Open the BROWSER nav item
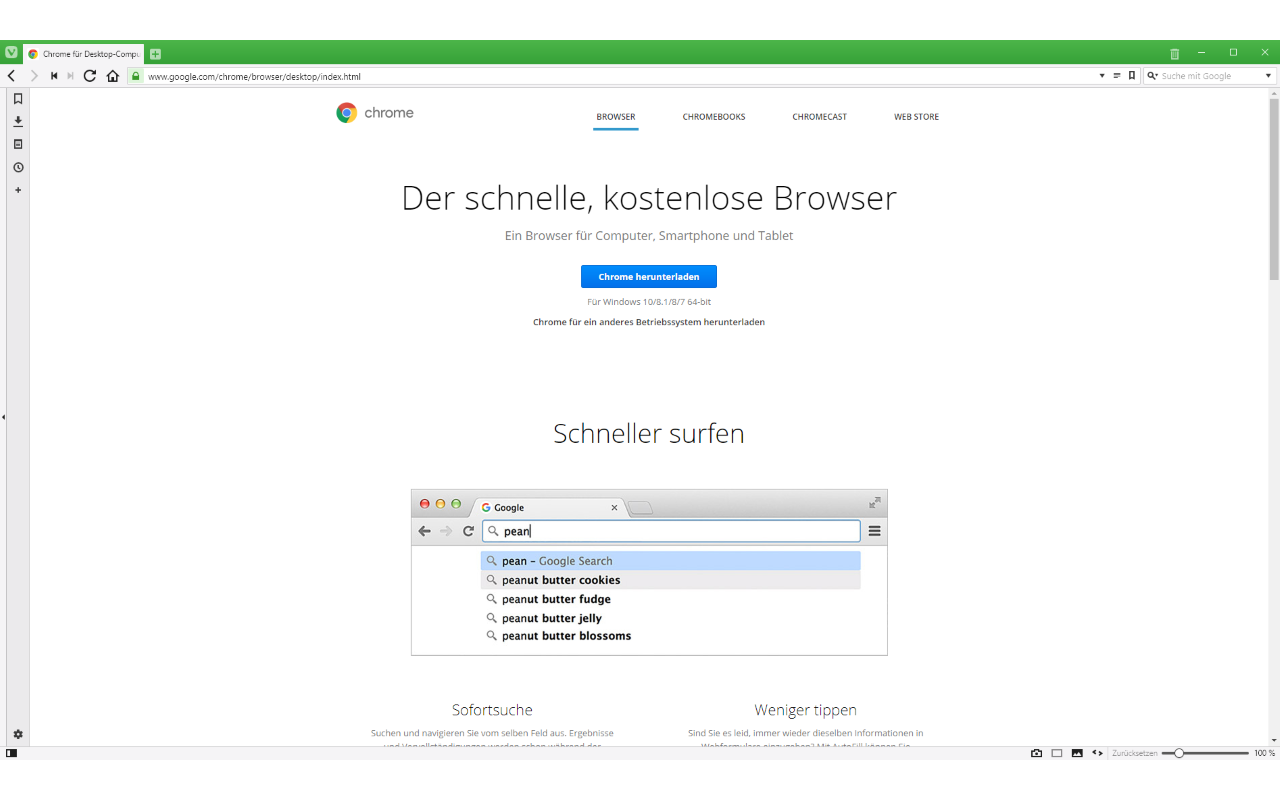This screenshot has width=1280, height=800. [x=616, y=117]
